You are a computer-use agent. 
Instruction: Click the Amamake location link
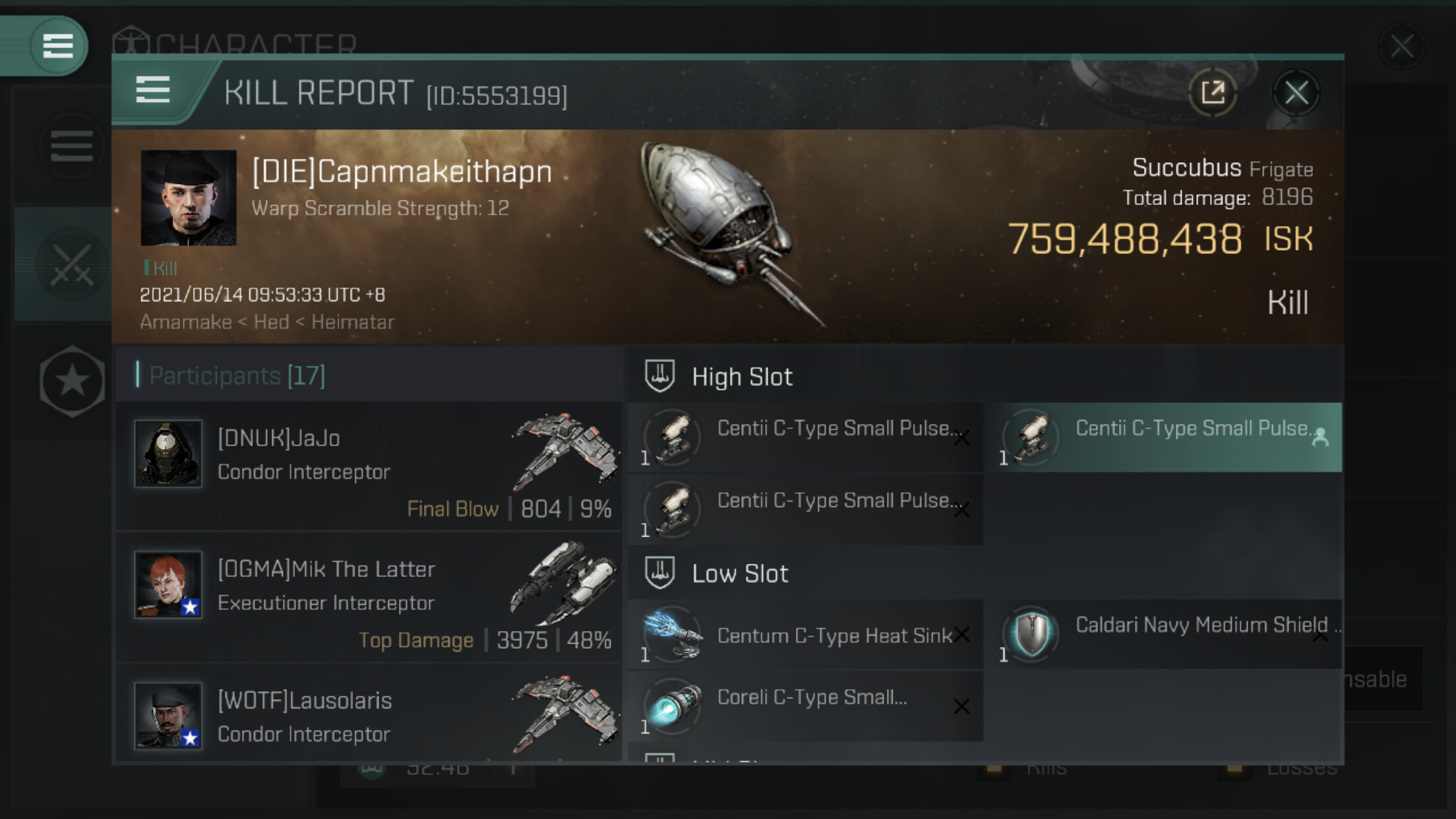[x=185, y=322]
